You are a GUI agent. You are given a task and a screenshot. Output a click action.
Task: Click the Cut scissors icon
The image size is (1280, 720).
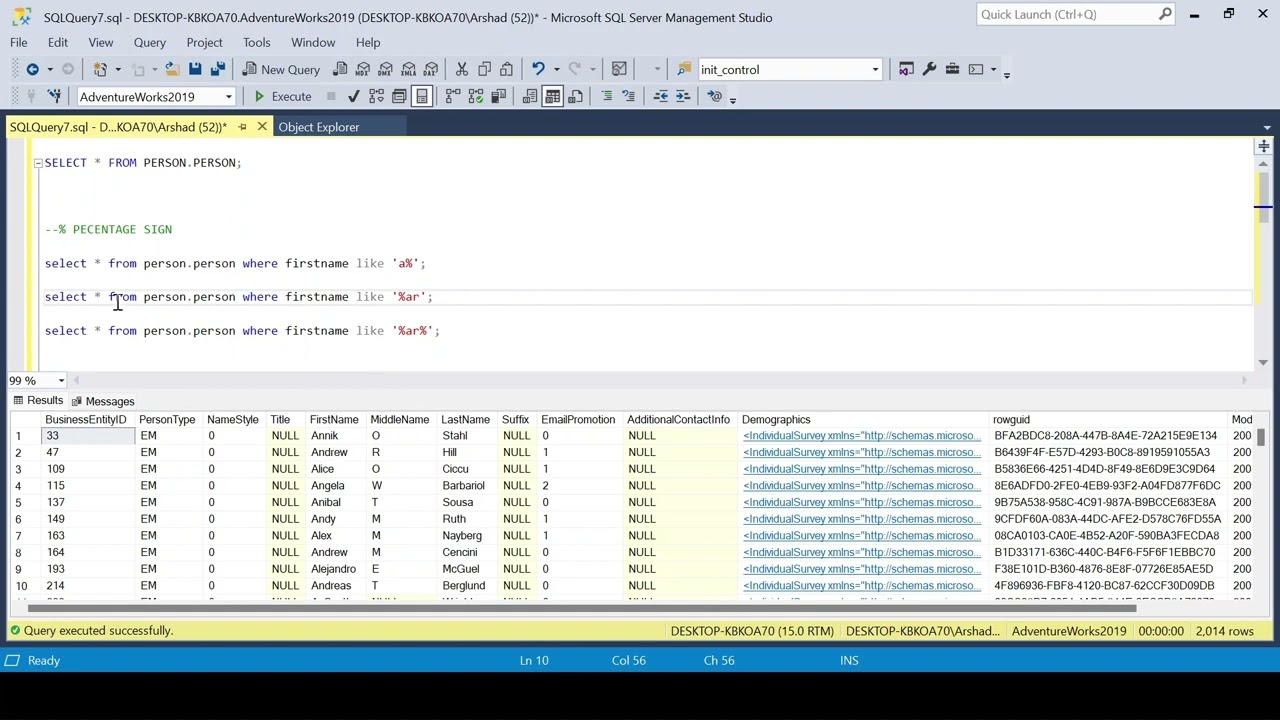tap(462, 69)
